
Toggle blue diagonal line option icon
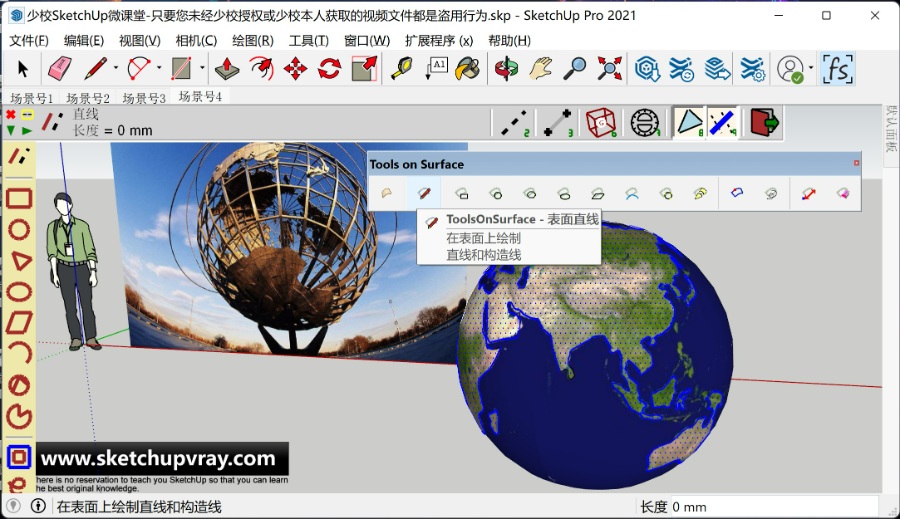click(x=723, y=123)
